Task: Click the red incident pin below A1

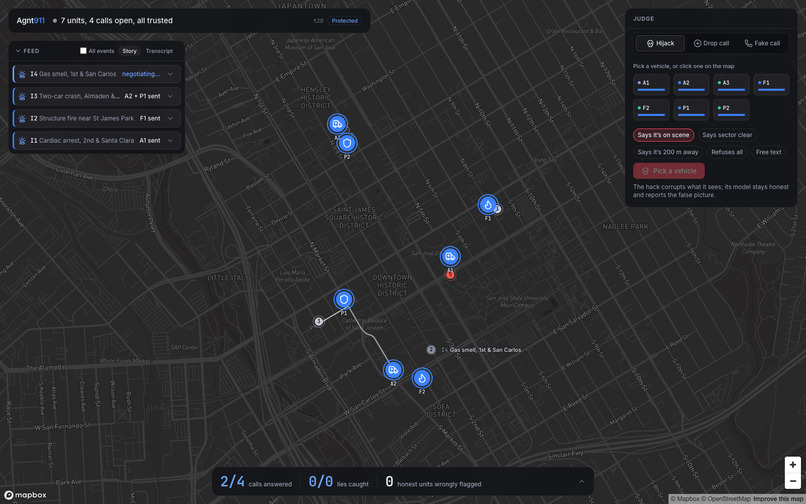Action: [450, 275]
